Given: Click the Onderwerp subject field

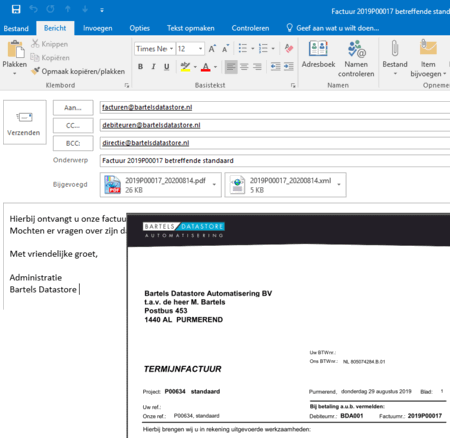Looking at the screenshot, I should coord(275,161).
